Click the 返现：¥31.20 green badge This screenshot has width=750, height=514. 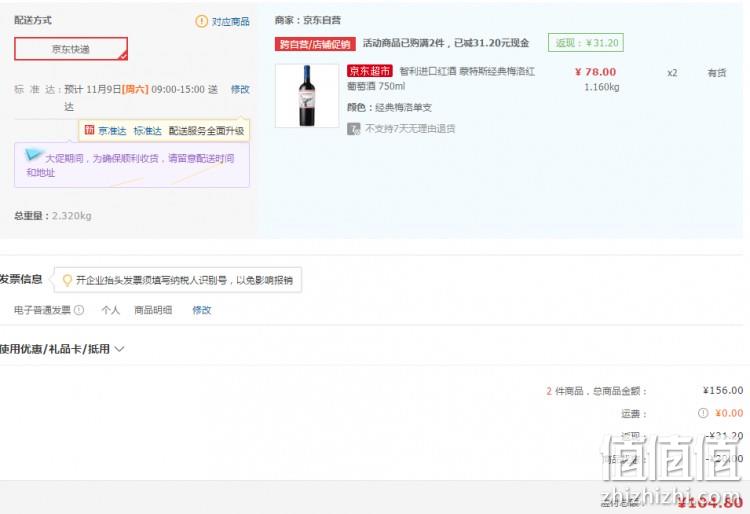click(x=586, y=43)
